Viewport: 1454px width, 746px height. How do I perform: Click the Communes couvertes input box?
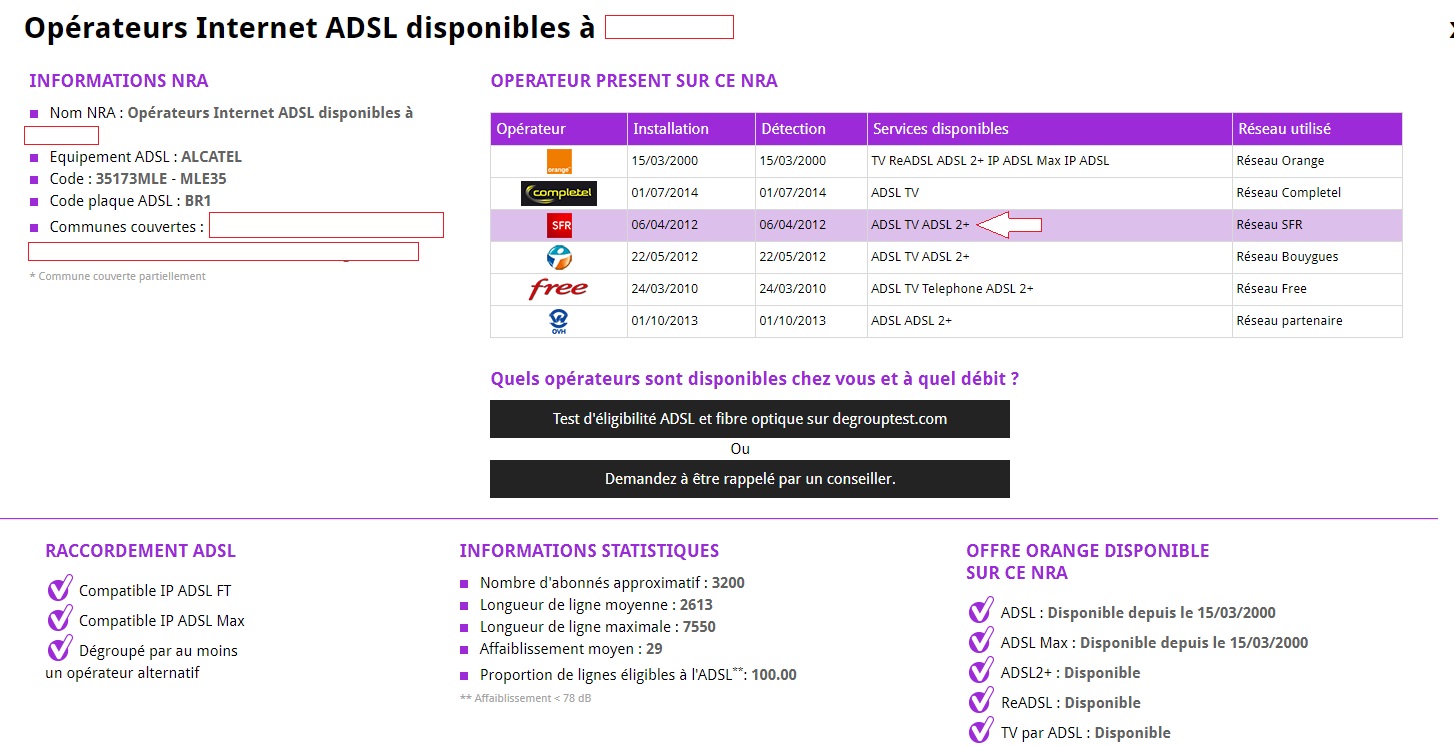326,224
